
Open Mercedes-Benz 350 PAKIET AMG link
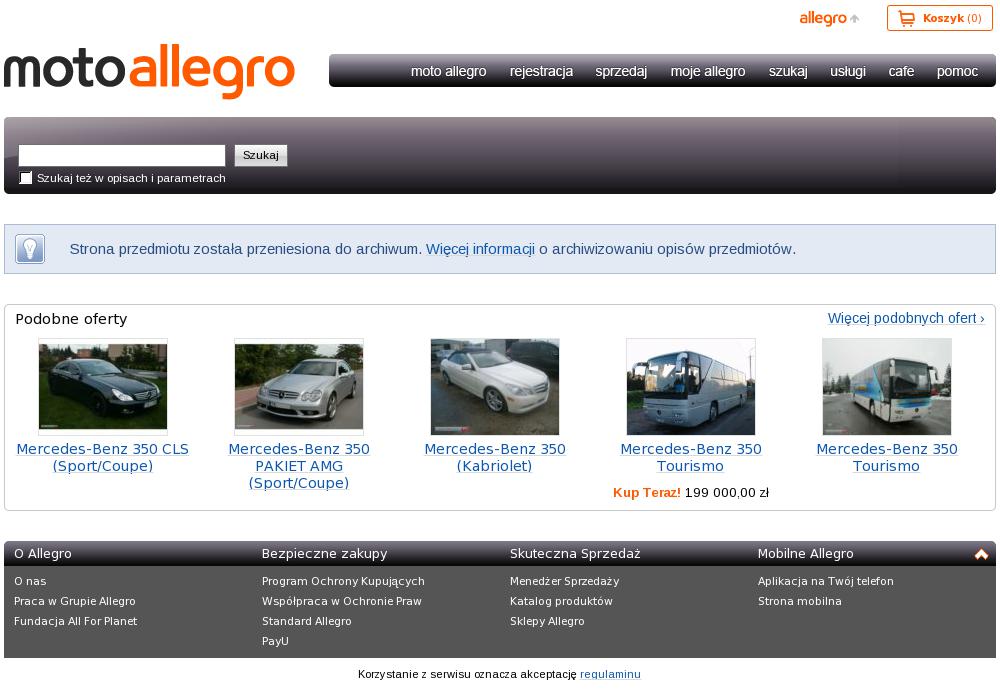(299, 466)
